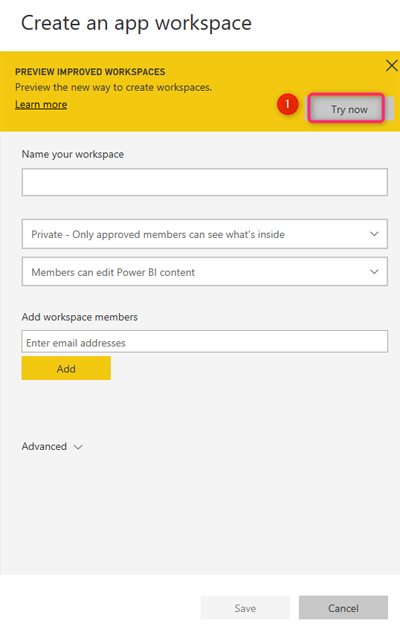Click the yellow Add button
This screenshot has height=638, width=400.
tap(66, 368)
